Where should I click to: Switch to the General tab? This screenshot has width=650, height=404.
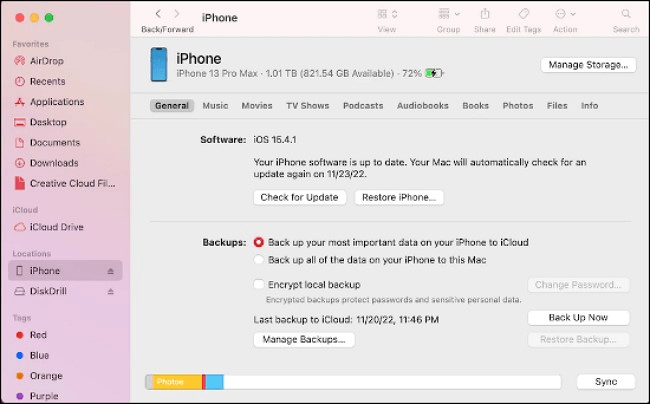[172, 106]
